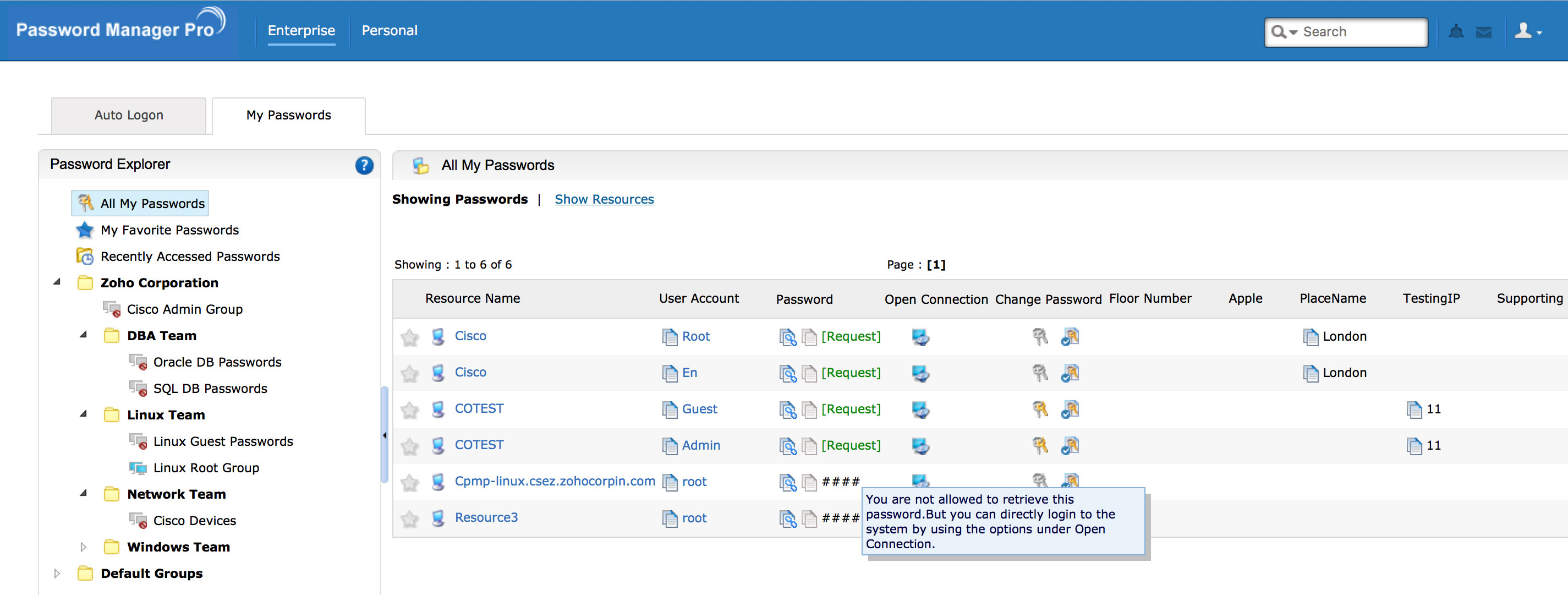Click Open Connection icon for Cisco Root
The height and width of the screenshot is (595, 1568).
920,337
